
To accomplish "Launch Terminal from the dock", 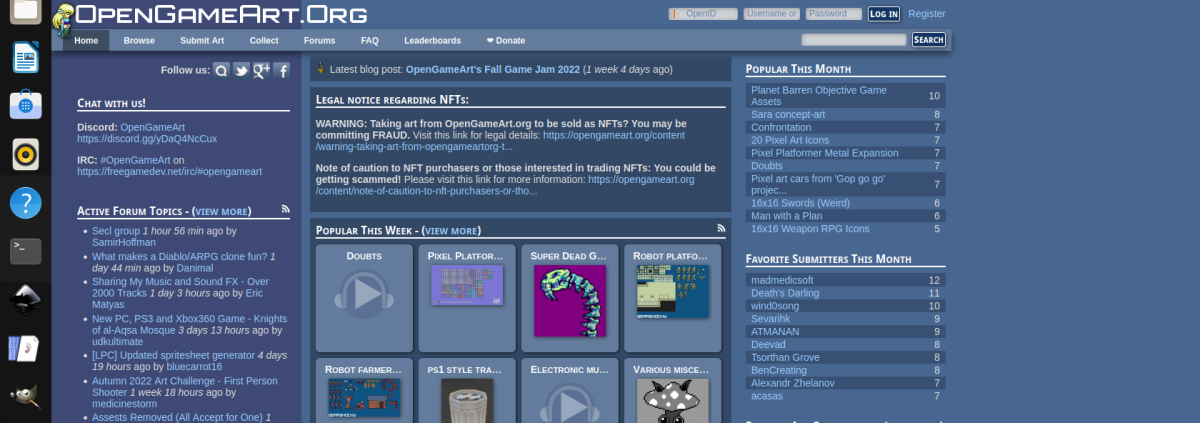I will click(x=25, y=250).
